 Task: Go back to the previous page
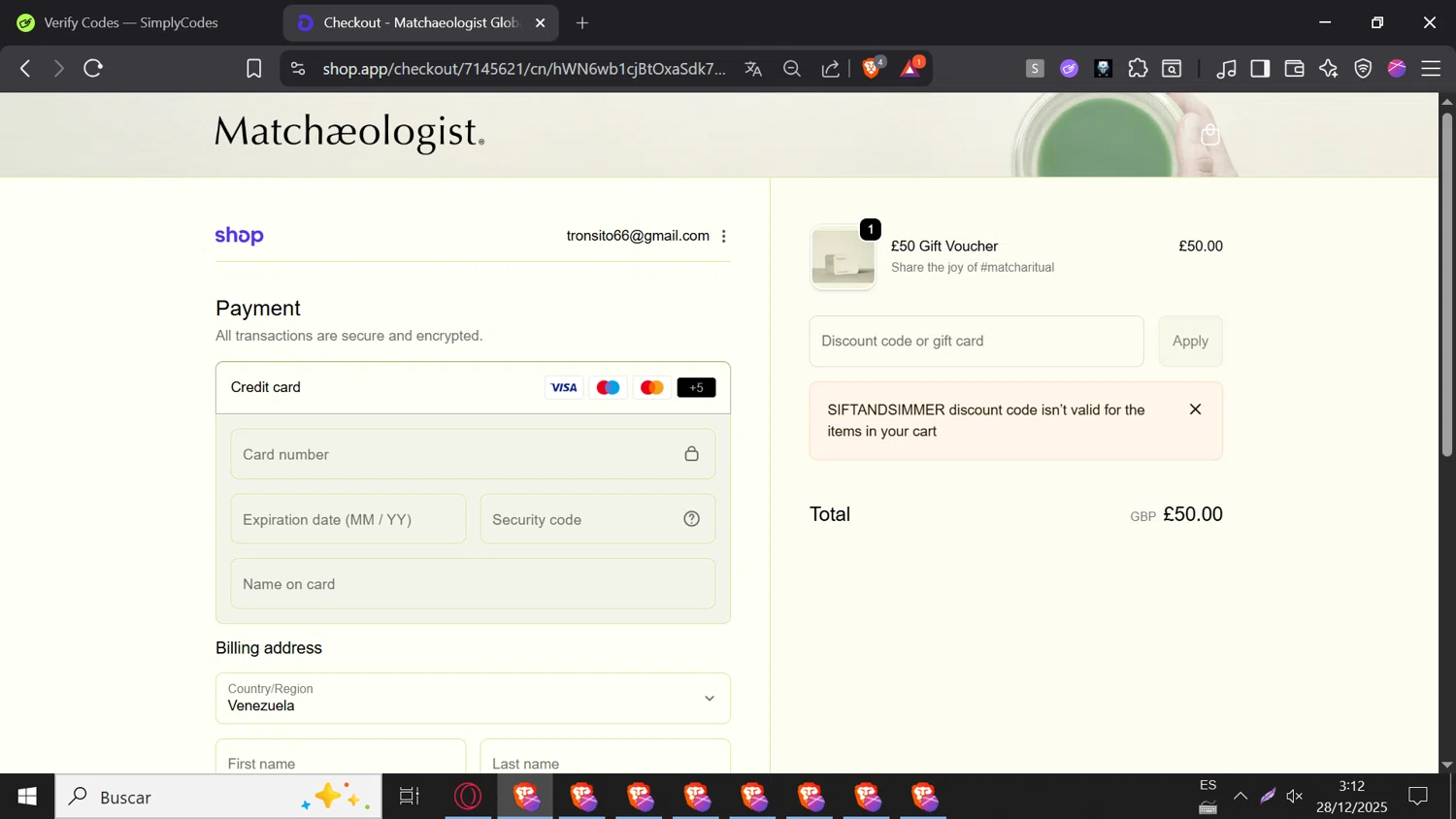click(25, 69)
